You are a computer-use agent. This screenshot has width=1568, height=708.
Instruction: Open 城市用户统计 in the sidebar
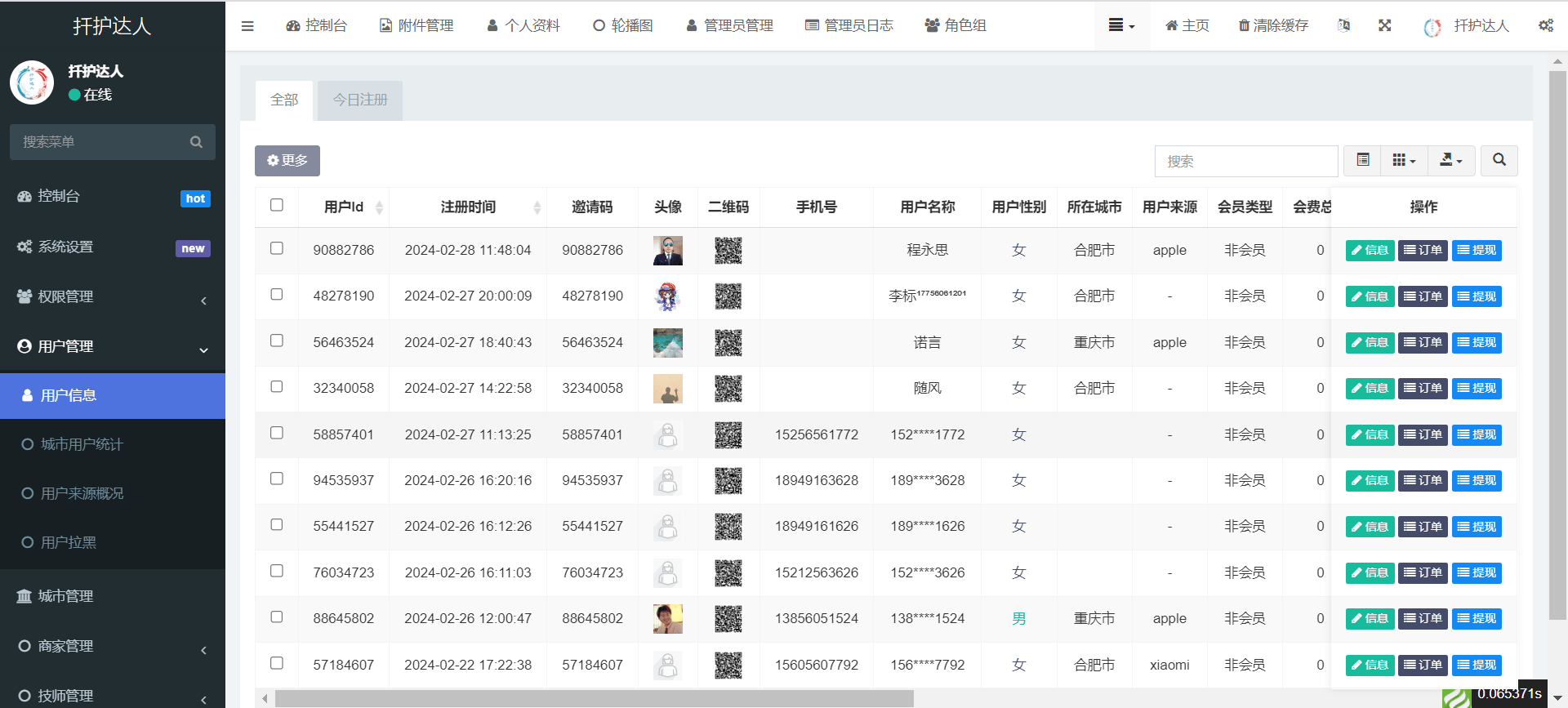[82, 444]
